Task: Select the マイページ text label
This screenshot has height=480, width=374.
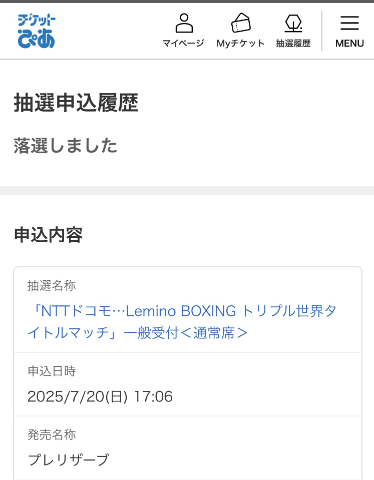Action: click(183, 43)
